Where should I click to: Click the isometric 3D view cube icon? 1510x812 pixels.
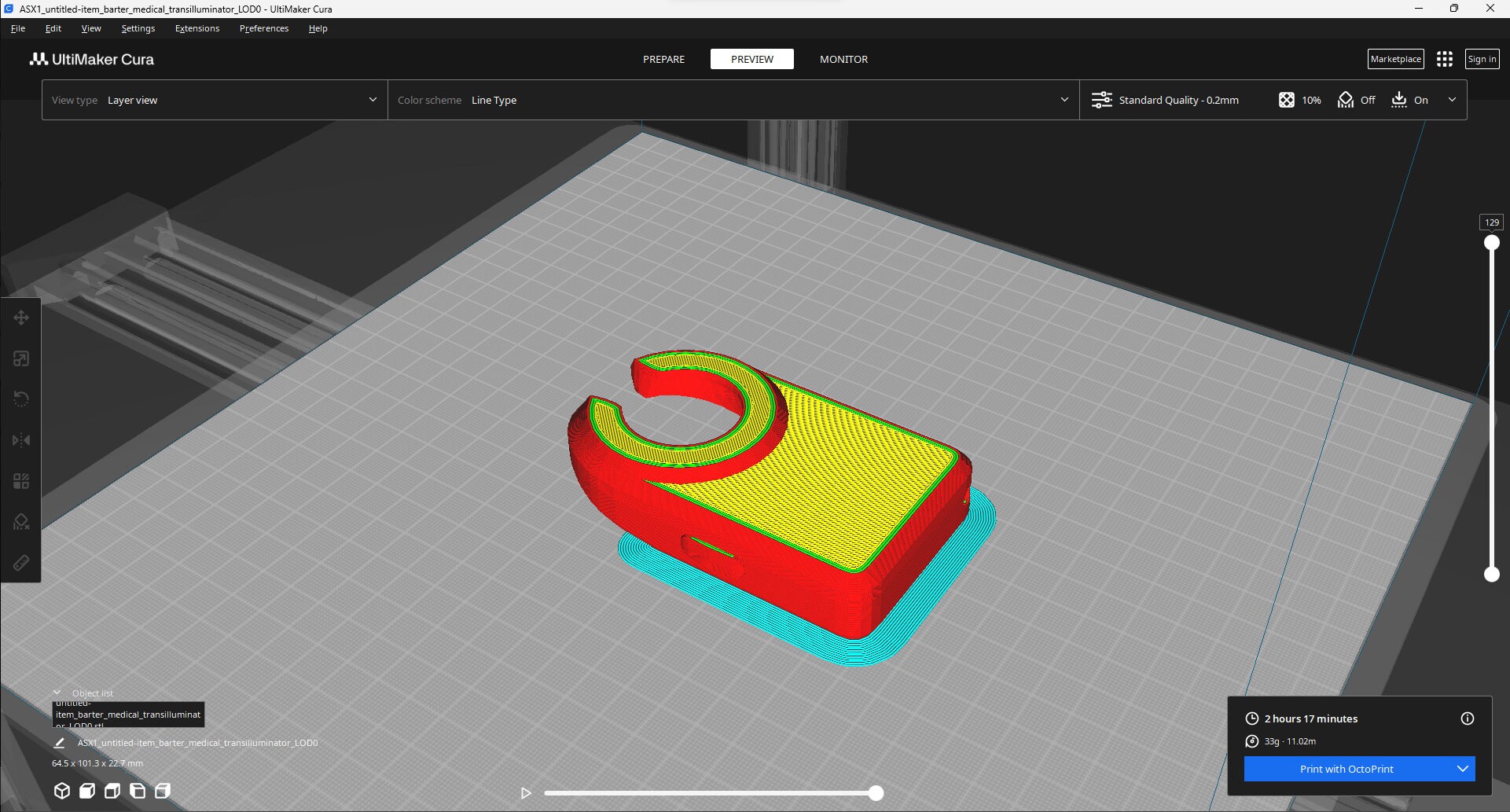62,791
